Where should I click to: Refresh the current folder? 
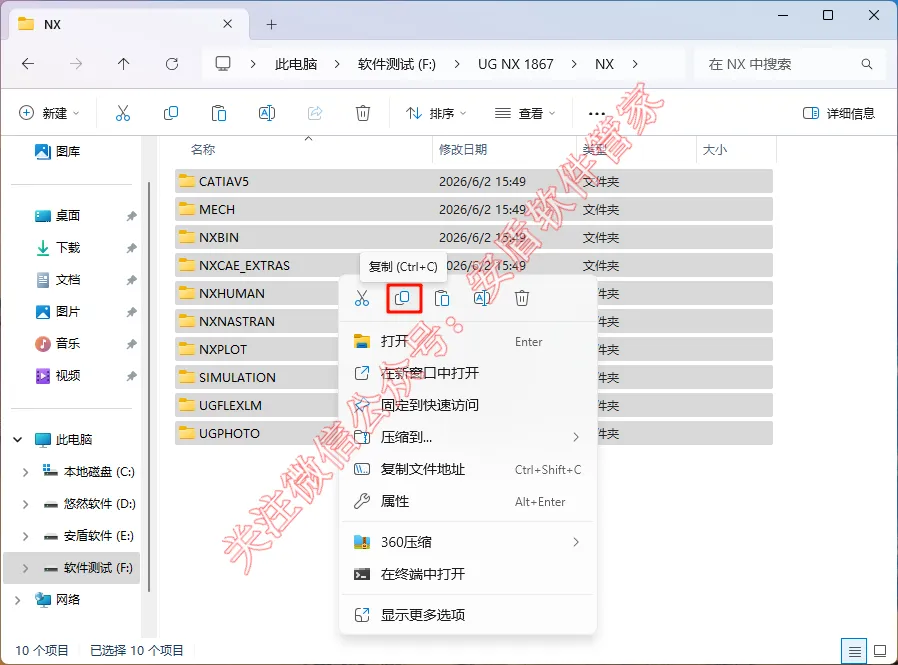[x=172, y=64]
